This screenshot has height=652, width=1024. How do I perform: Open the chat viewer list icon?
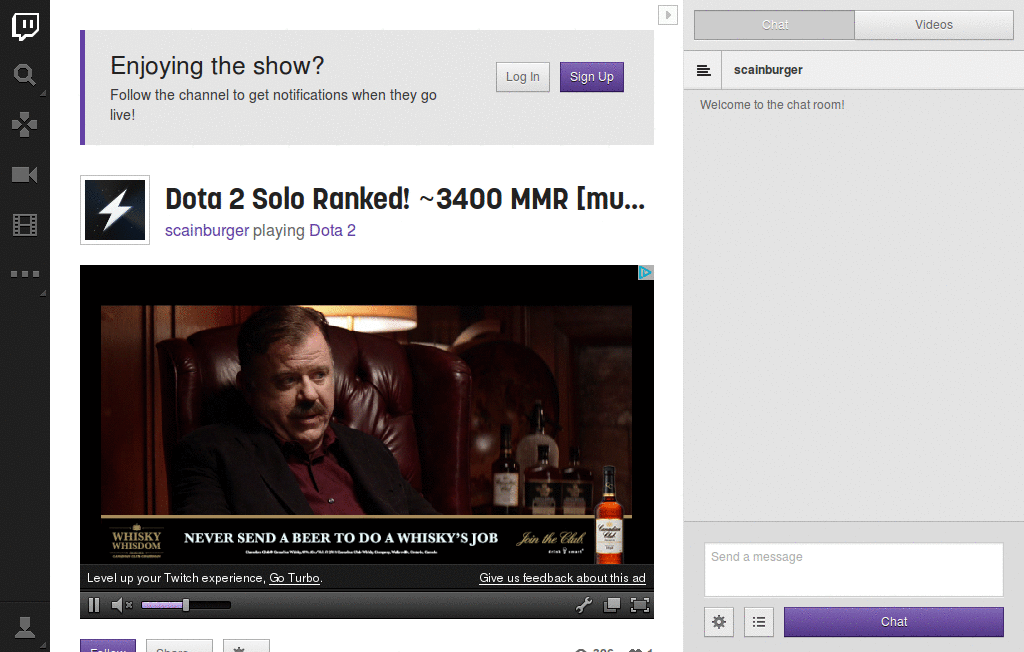759,622
